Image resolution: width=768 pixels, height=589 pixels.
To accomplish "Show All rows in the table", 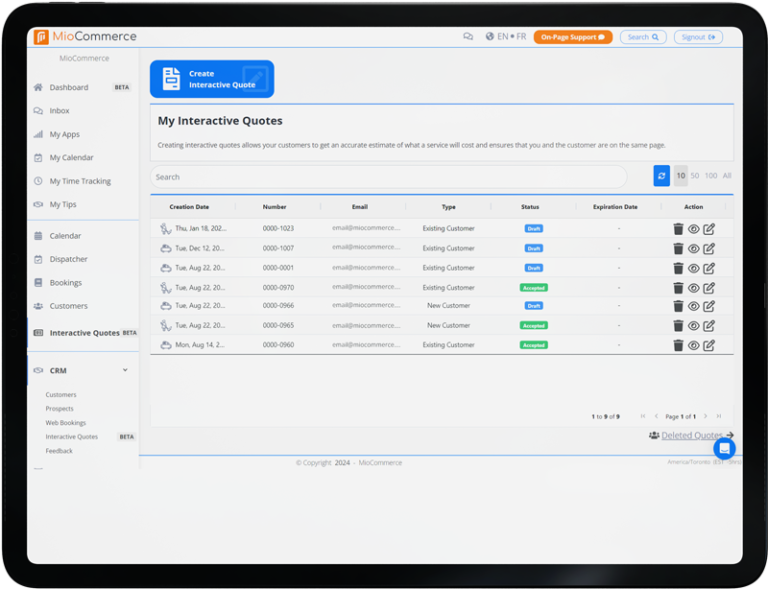I will click(727, 176).
